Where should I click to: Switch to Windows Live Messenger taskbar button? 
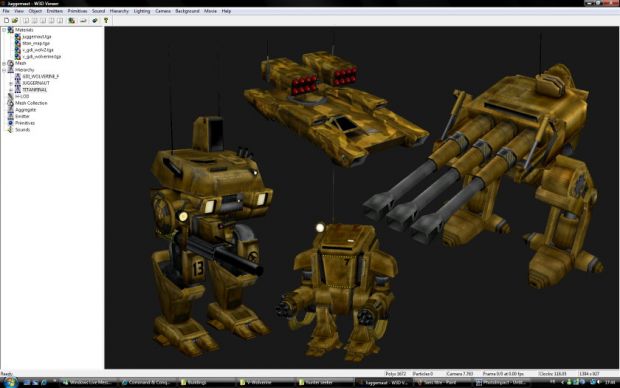tap(89, 383)
